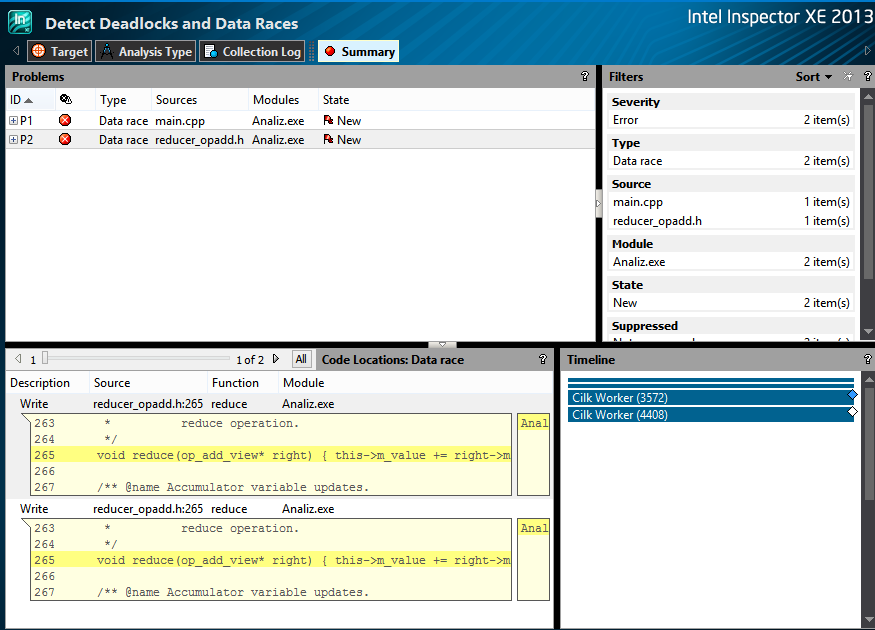This screenshot has height=630, width=875.
Task: Open the Collection Log tab
Action: (x=252, y=52)
